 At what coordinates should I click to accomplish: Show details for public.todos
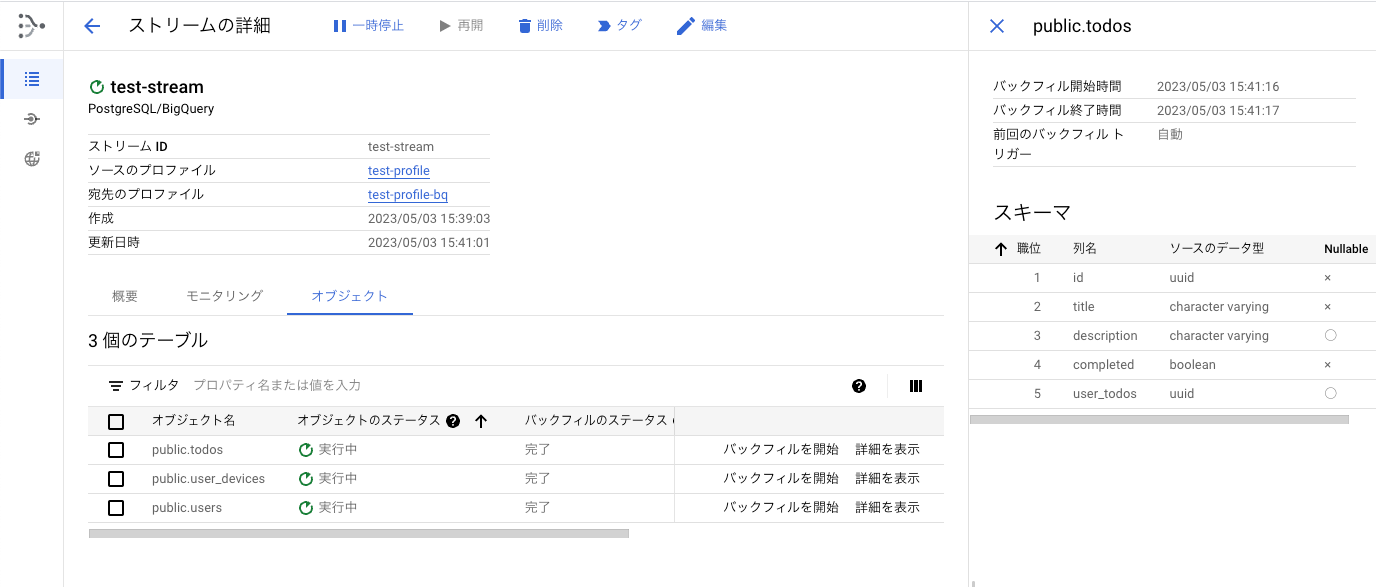[x=887, y=450]
